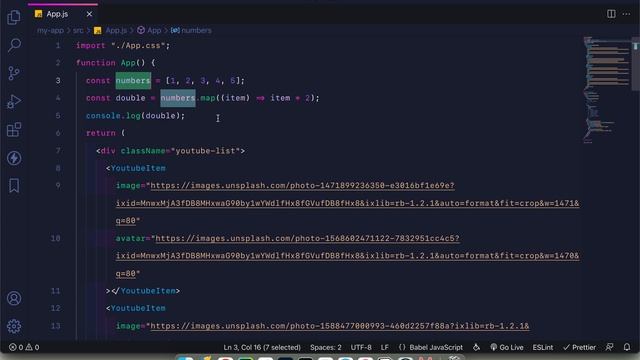Screen dimensions: 640x360
Task: Close the App.js editor tab
Action: (x=89, y=14)
